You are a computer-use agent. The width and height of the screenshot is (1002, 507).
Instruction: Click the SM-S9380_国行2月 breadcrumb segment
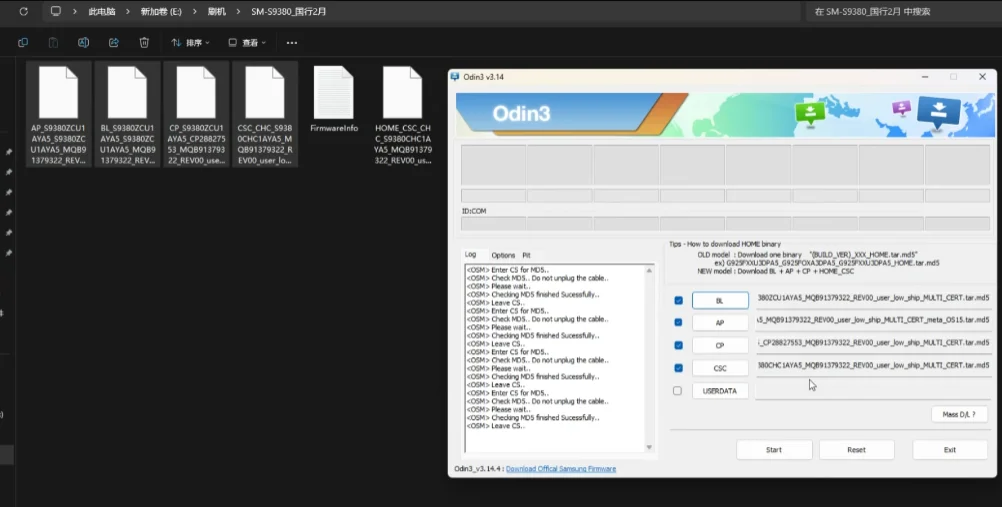[288, 12]
